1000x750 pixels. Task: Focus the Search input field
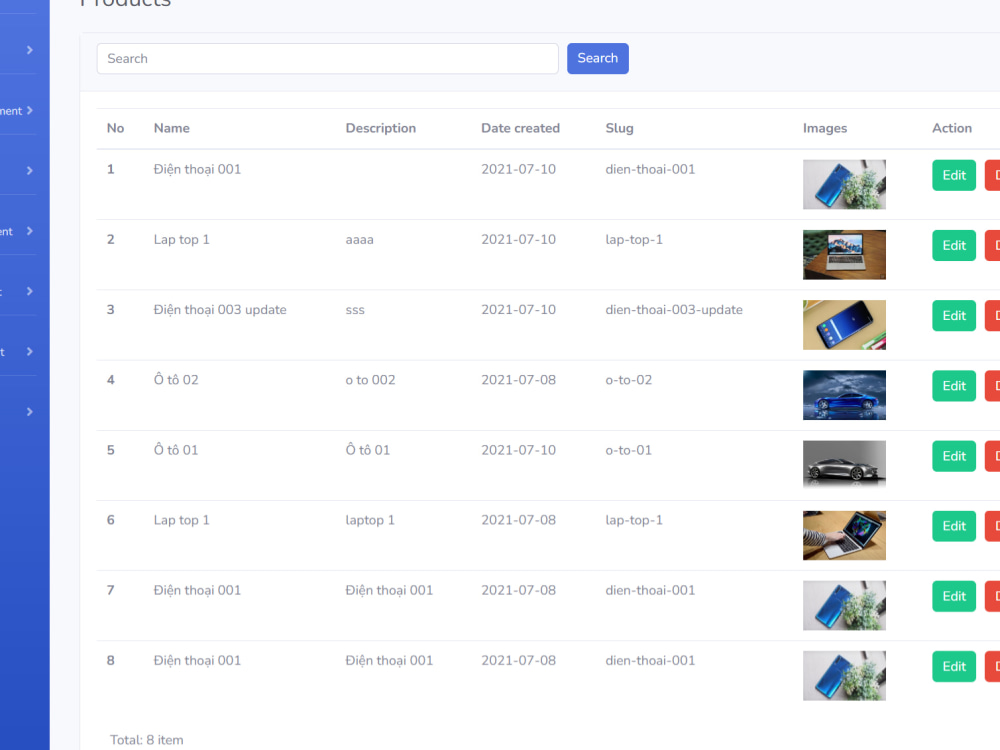tap(327, 59)
